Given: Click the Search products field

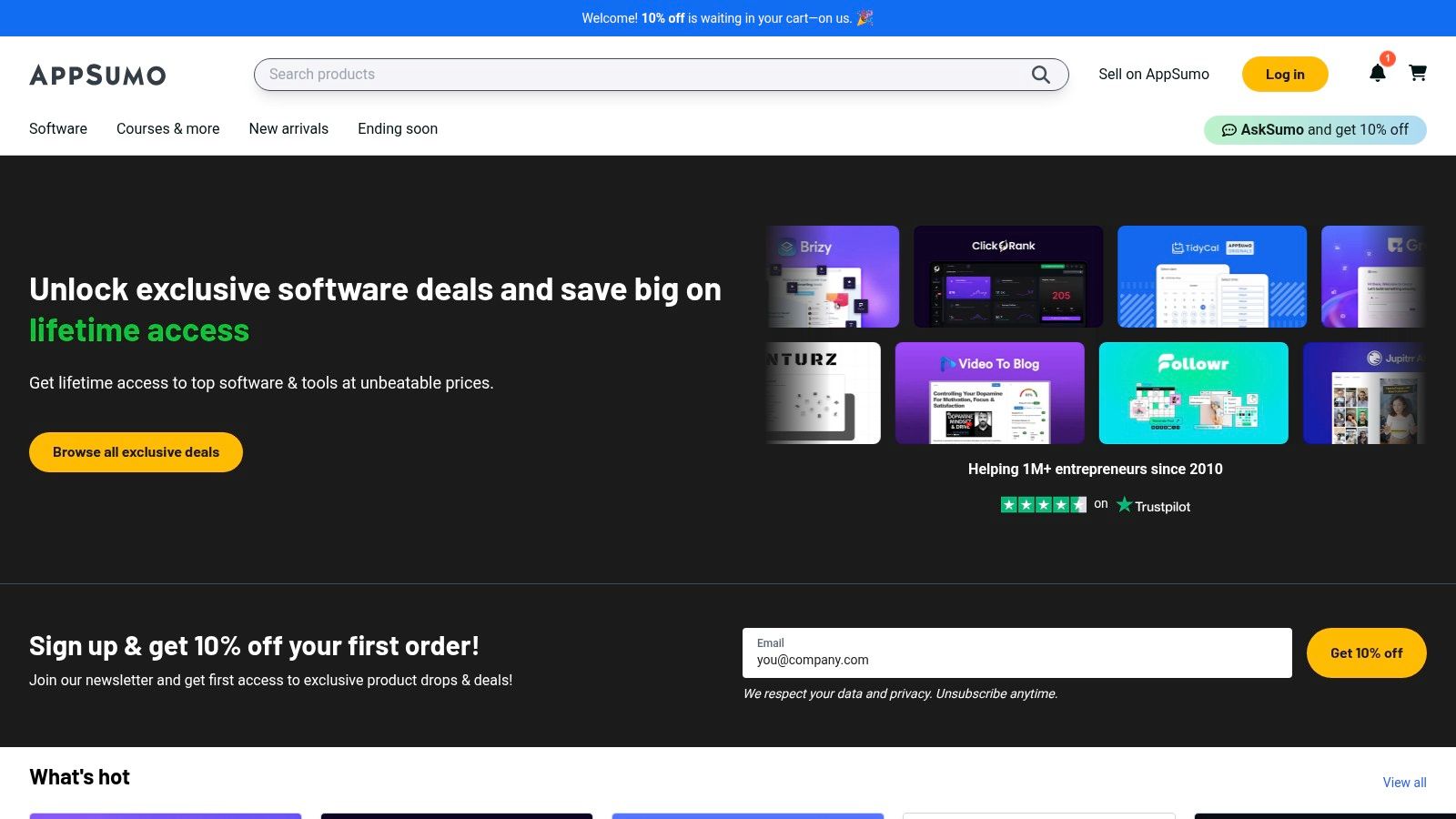Looking at the screenshot, I should click(661, 75).
